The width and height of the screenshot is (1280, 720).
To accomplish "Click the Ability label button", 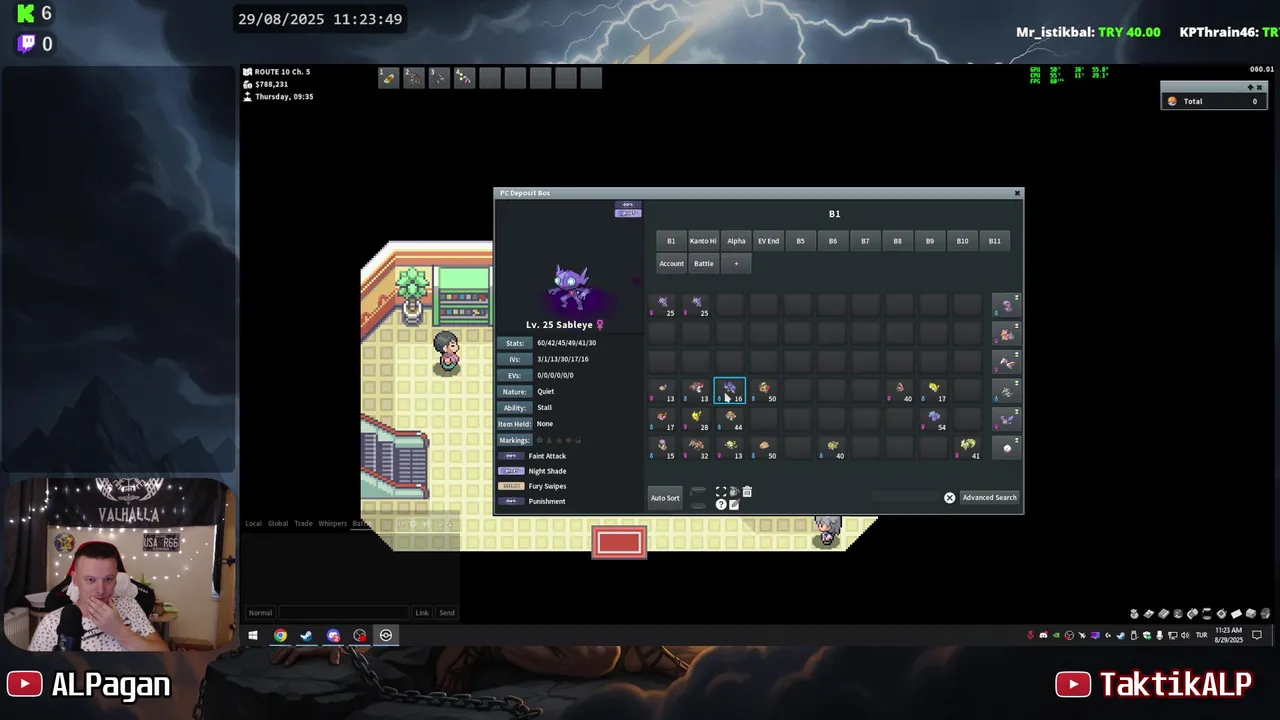I will coord(514,408).
